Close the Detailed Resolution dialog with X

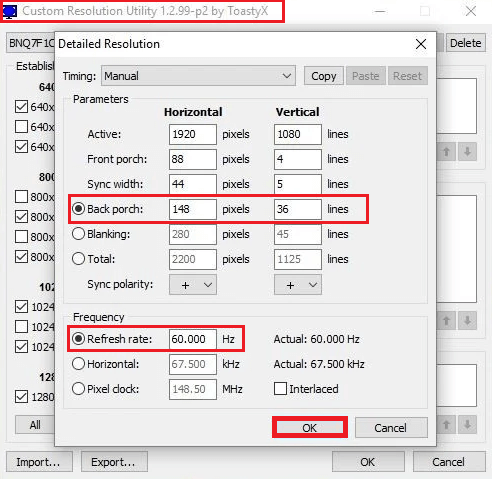pyautogui.click(x=421, y=44)
